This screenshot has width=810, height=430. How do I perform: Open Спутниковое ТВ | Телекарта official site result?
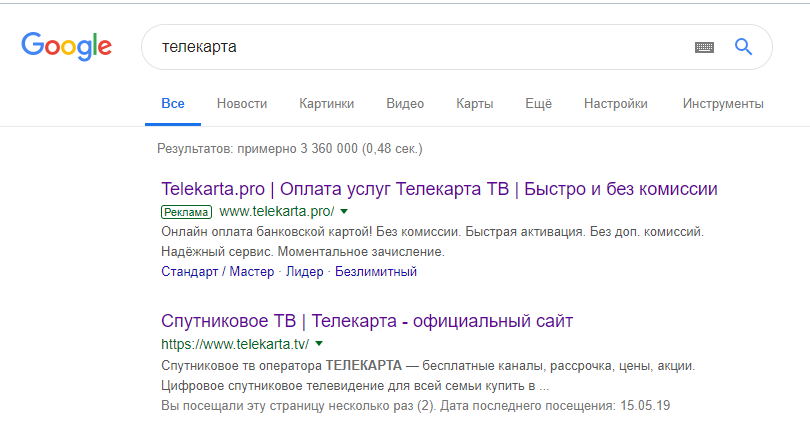[367, 321]
